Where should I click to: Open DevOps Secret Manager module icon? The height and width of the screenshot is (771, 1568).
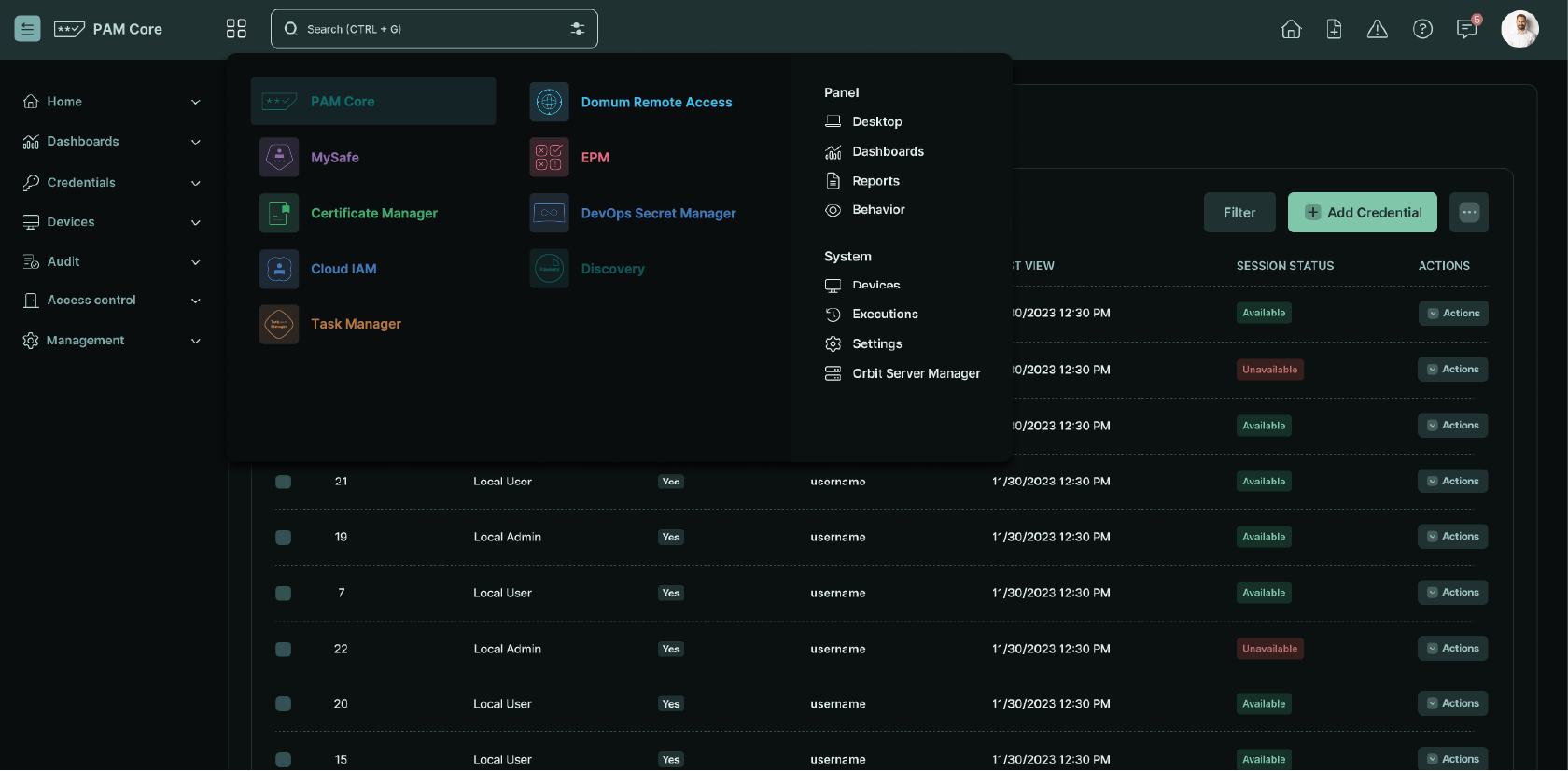pyautogui.click(x=549, y=213)
